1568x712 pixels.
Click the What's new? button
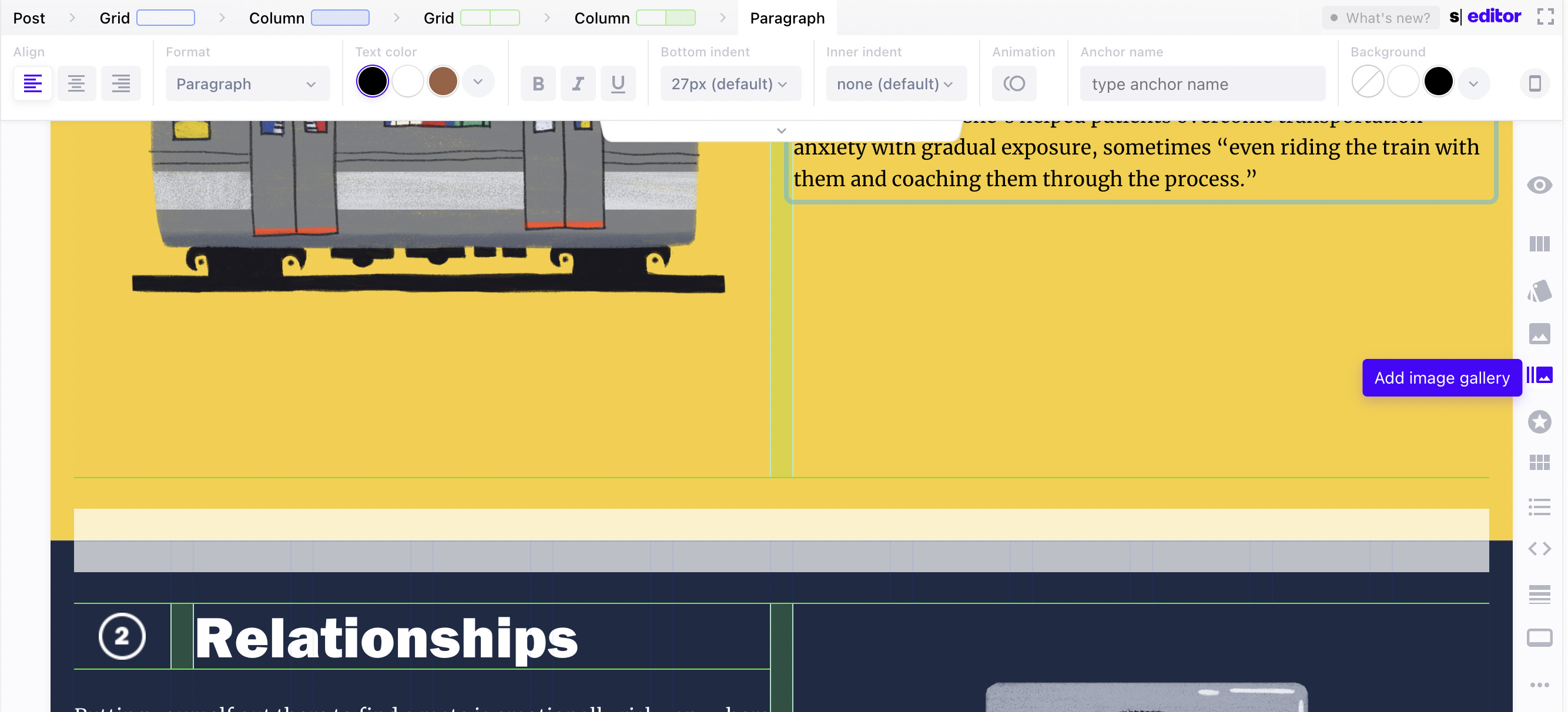click(1380, 18)
